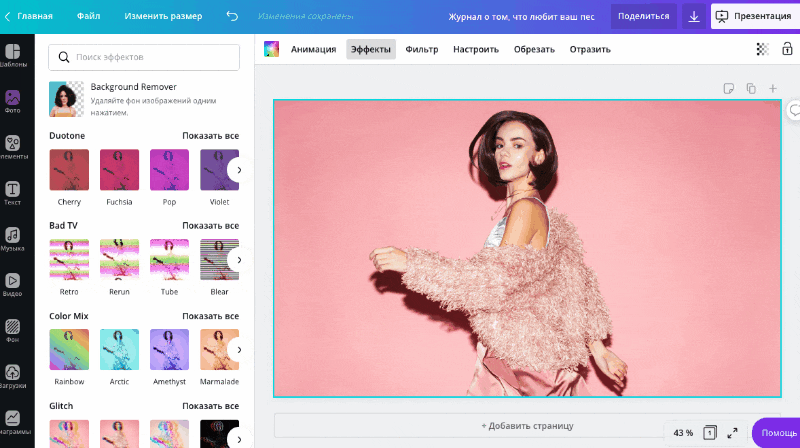Open the Video sidebar tab

pos(13,285)
